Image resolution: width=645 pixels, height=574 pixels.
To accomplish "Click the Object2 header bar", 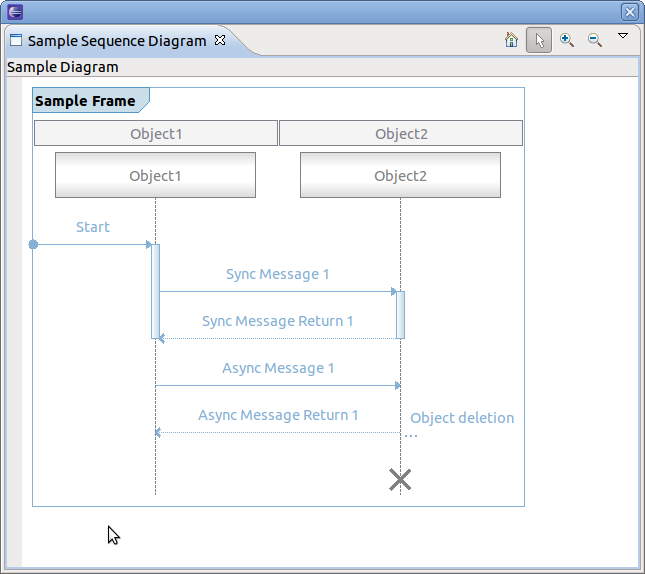I will coord(401,134).
